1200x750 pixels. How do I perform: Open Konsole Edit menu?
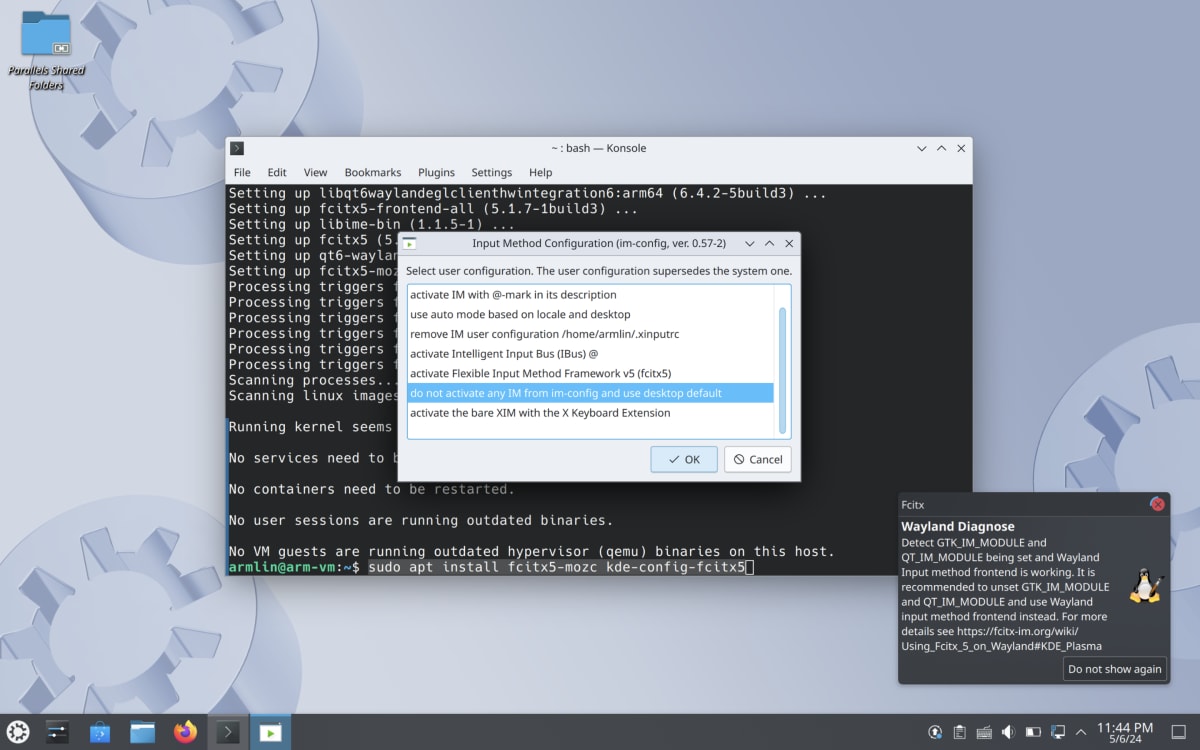[277, 172]
